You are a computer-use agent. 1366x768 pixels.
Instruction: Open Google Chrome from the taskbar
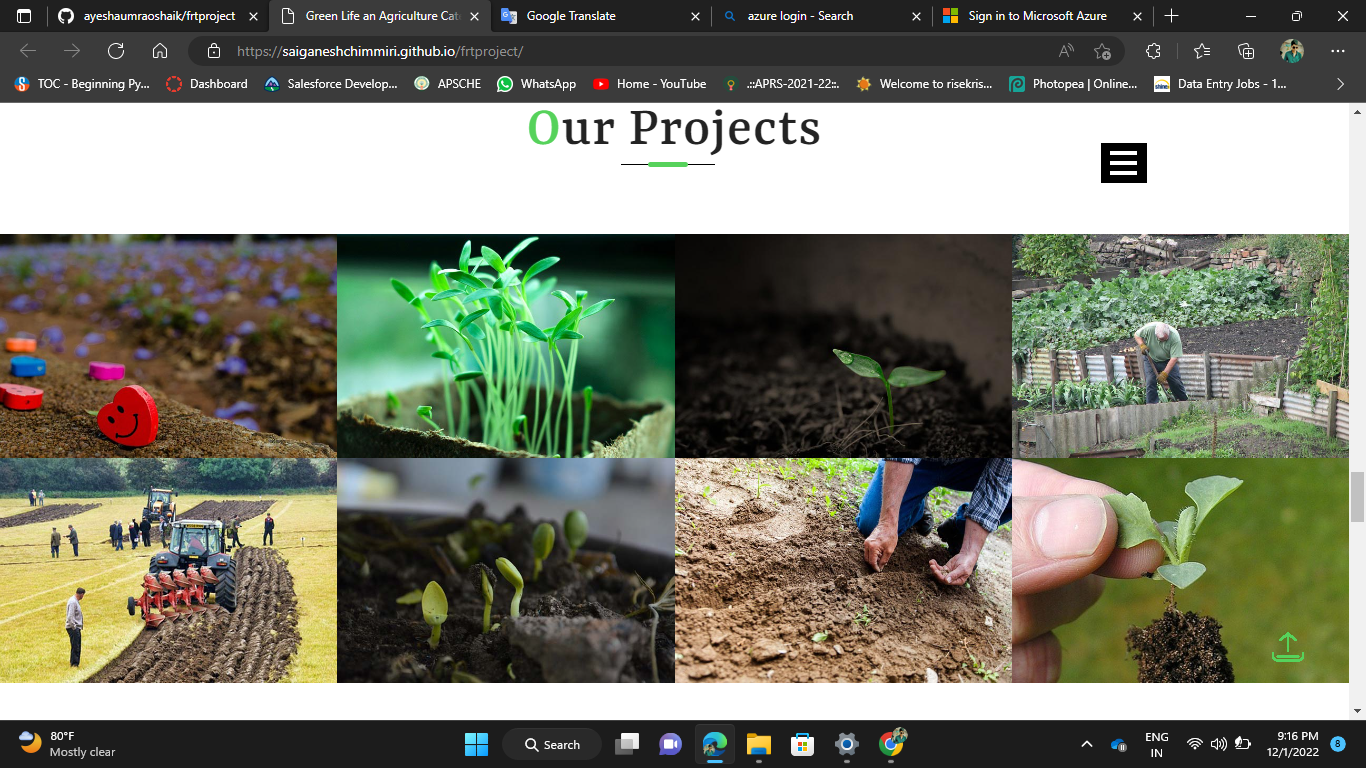click(x=891, y=744)
